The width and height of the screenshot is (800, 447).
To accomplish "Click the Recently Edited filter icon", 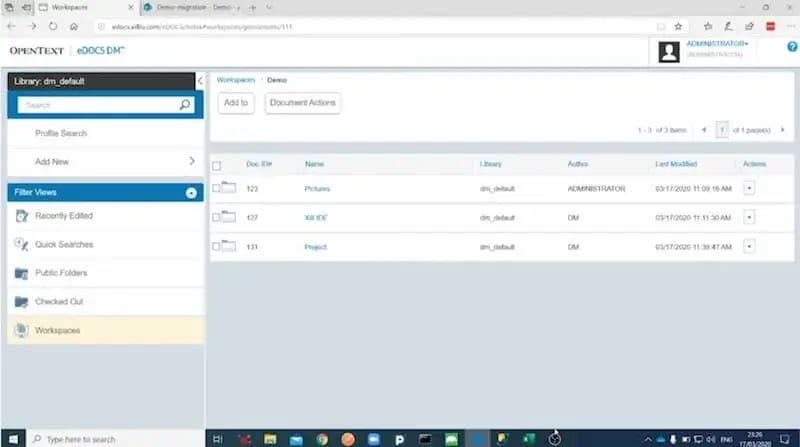I will coord(21,216).
